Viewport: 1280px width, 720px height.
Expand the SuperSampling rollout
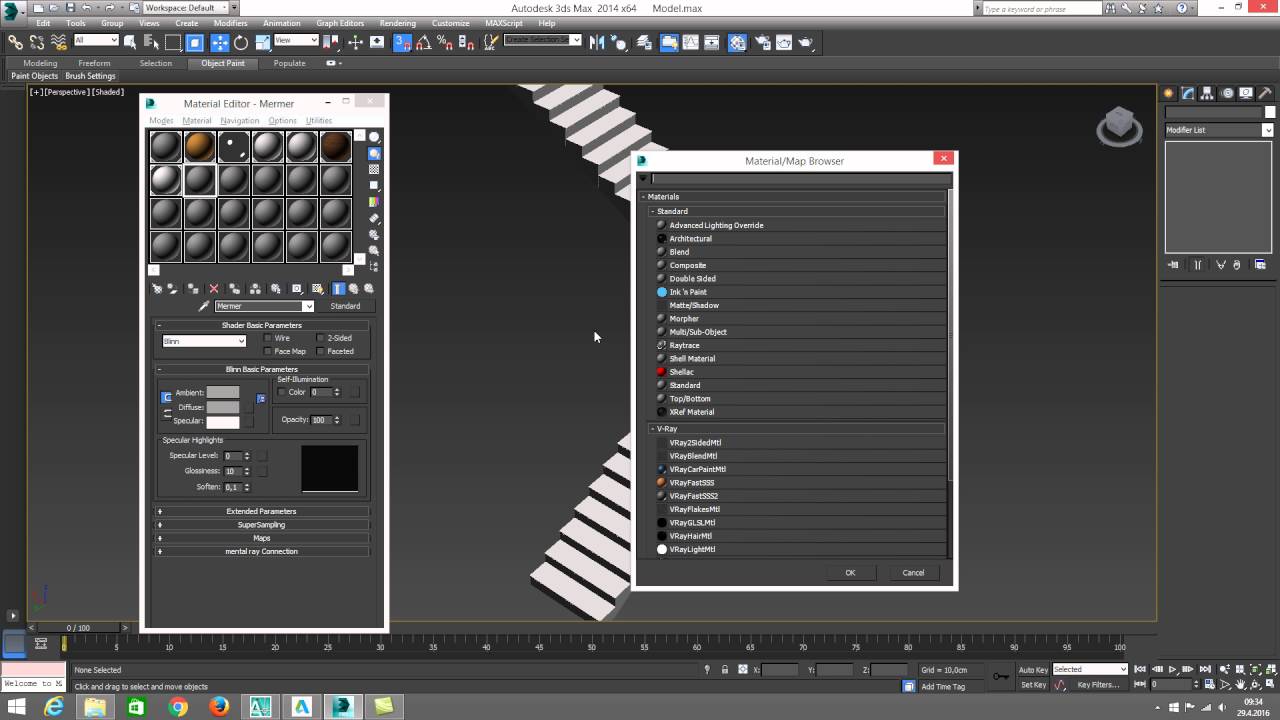(x=262, y=524)
